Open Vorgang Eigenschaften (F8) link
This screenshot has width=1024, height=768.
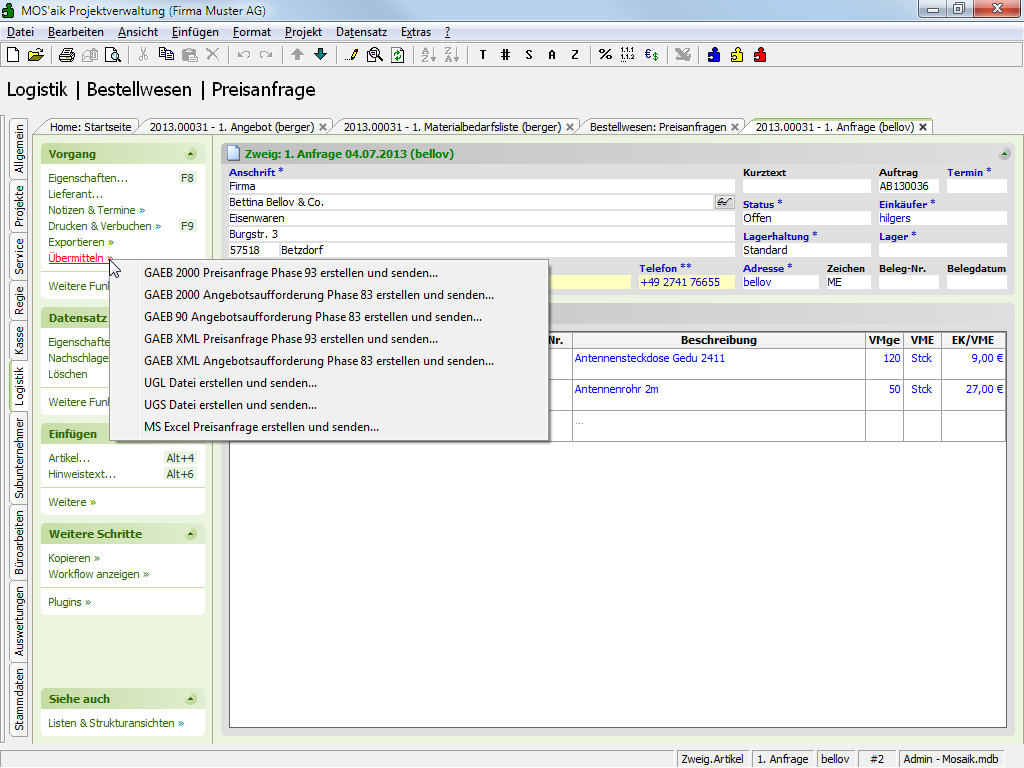click(88, 178)
